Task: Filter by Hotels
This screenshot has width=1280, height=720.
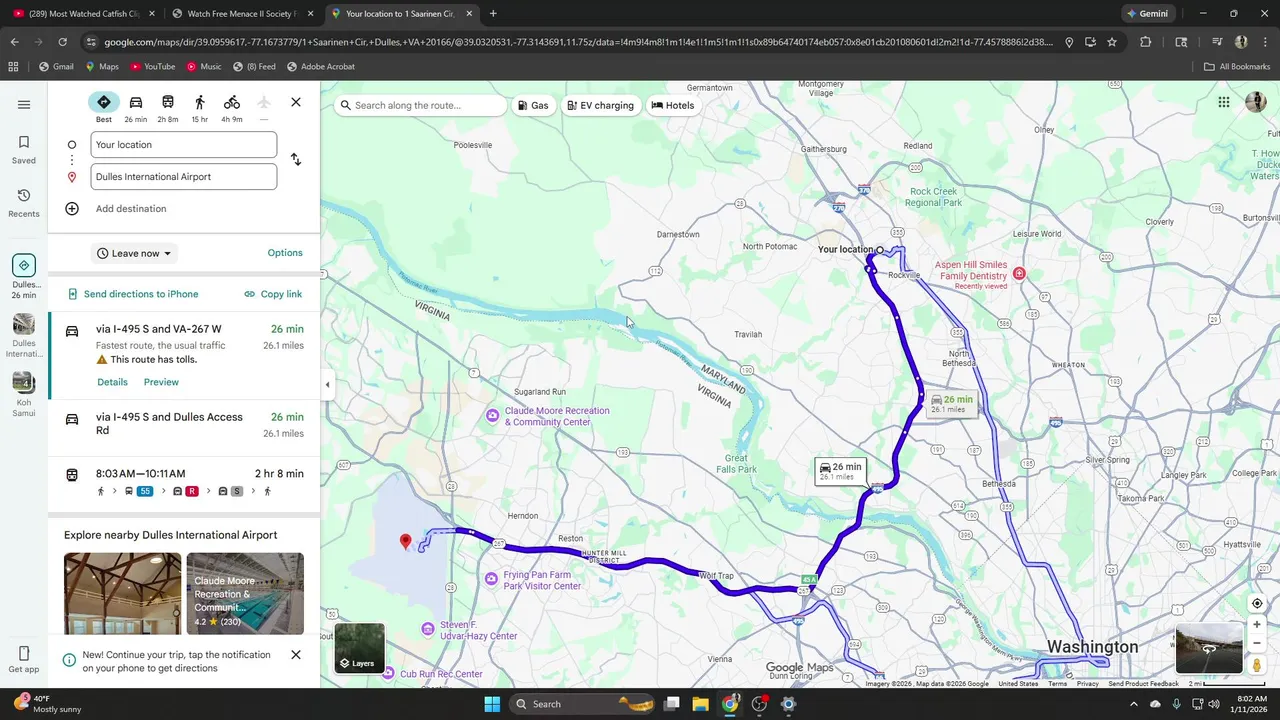Action: pyautogui.click(x=673, y=105)
